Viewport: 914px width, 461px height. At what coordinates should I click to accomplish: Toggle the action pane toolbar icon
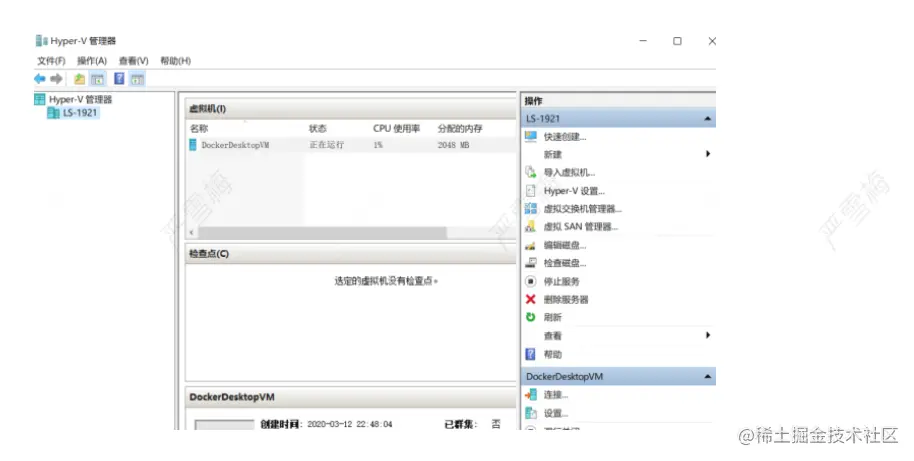tap(137, 79)
